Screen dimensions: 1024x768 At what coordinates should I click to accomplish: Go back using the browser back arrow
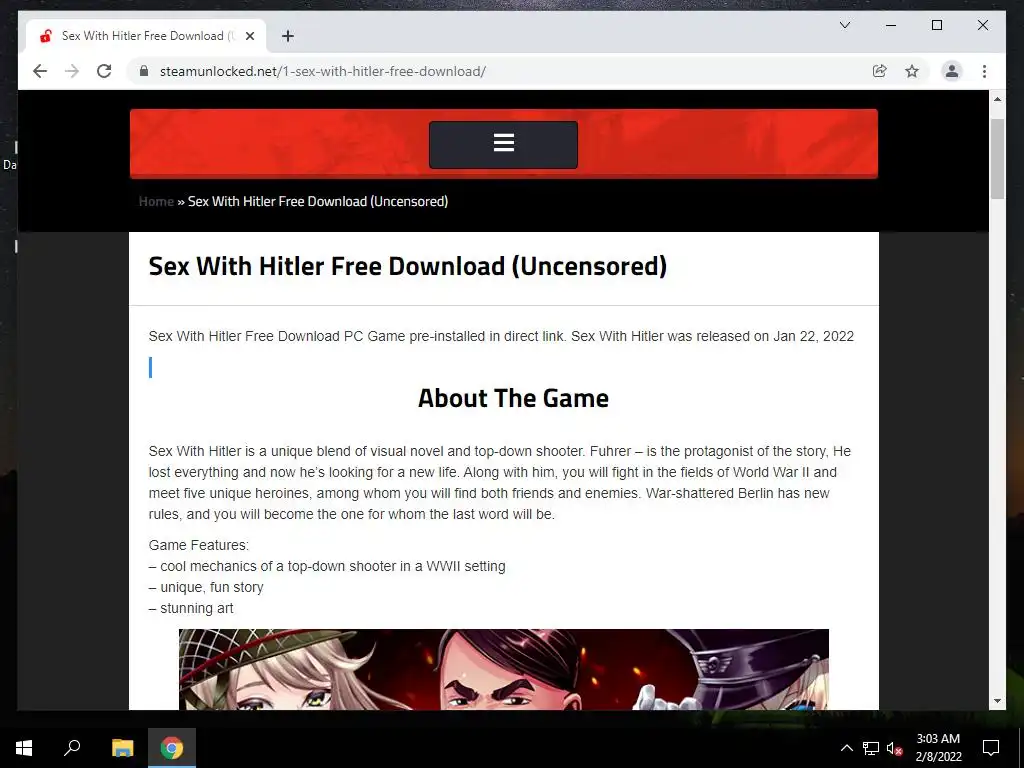tap(40, 71)
